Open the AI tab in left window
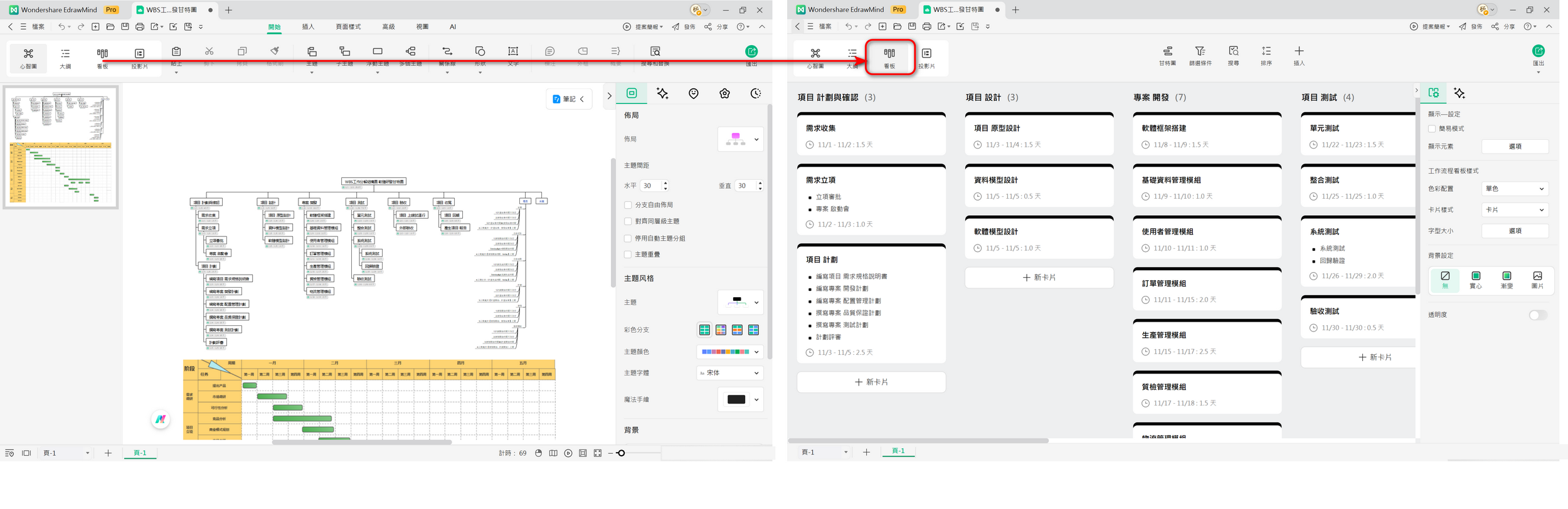This screenshot has width=1568, height=509. coord(453,27)
